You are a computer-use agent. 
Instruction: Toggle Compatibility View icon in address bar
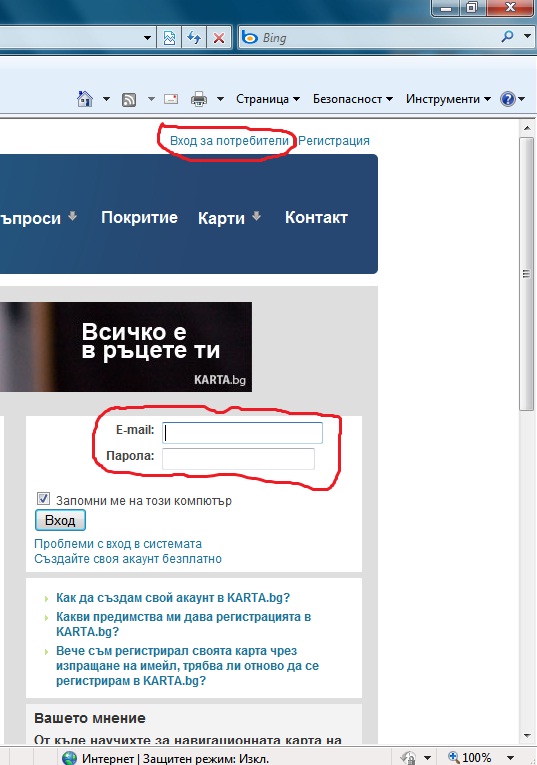pos(169,38)
